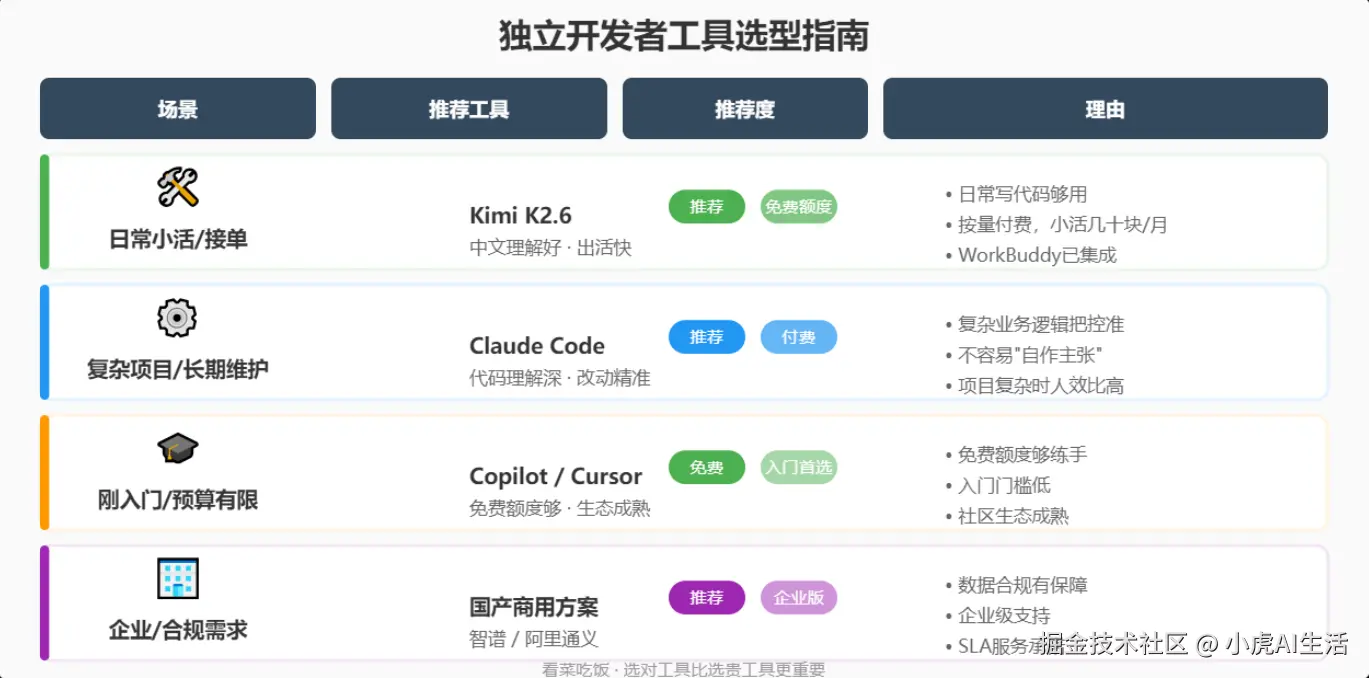Click the Claude Code tool name
This screenshot has width=1369, height=678.
[537, 346]
